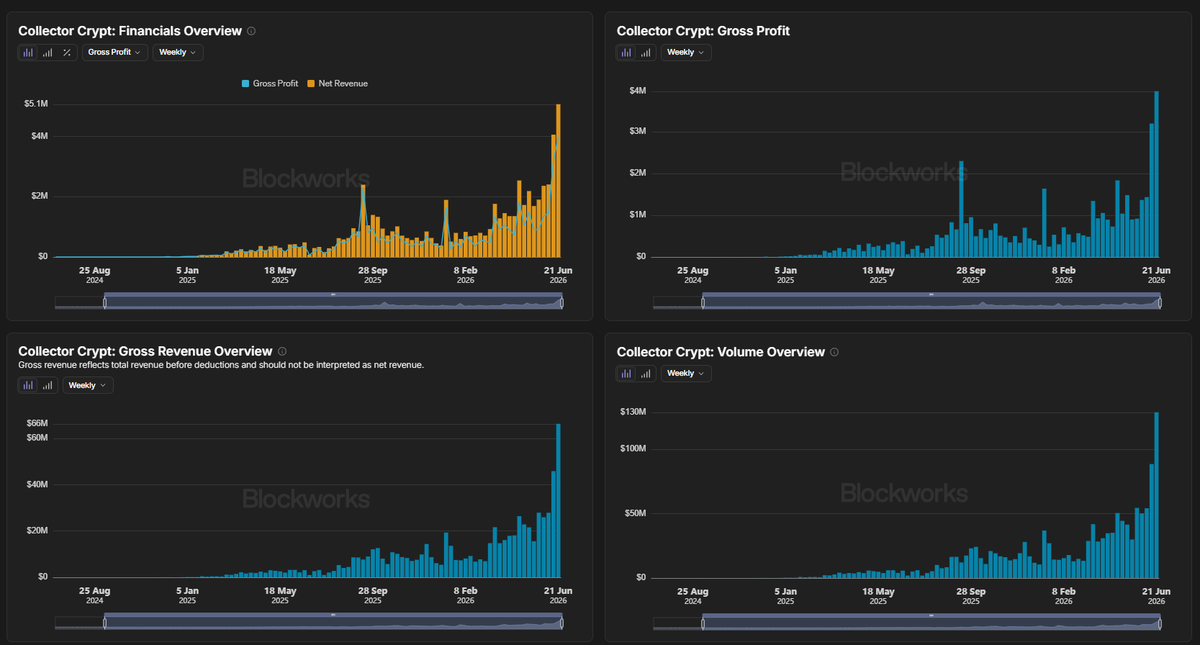The width and height of the screenshot is (1200, 645).
Task: Select cumulative chart view in Gross Revenue Overview
Action: pos(47,385)
